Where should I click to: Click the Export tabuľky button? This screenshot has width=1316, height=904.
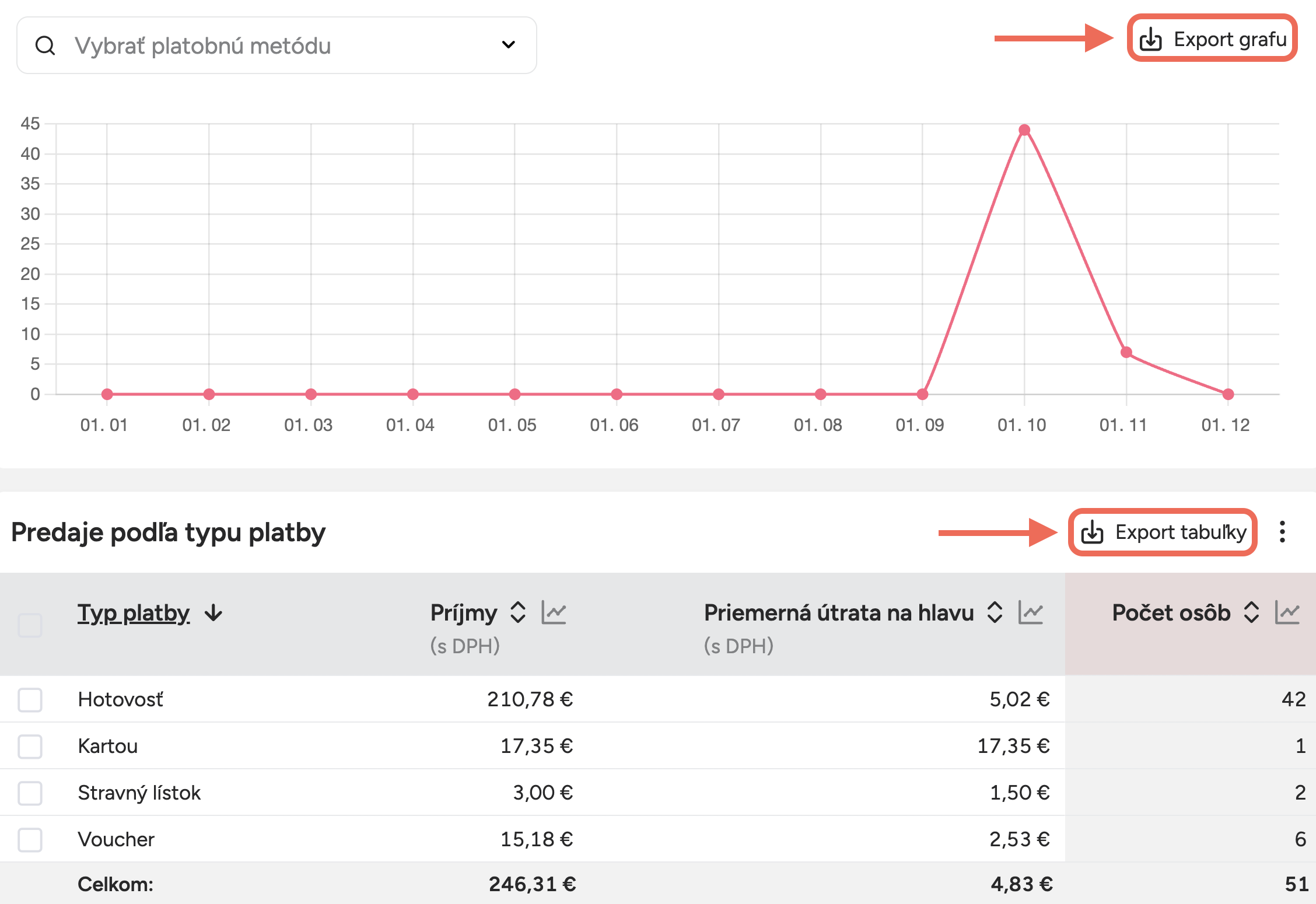tap(1163, 532)
